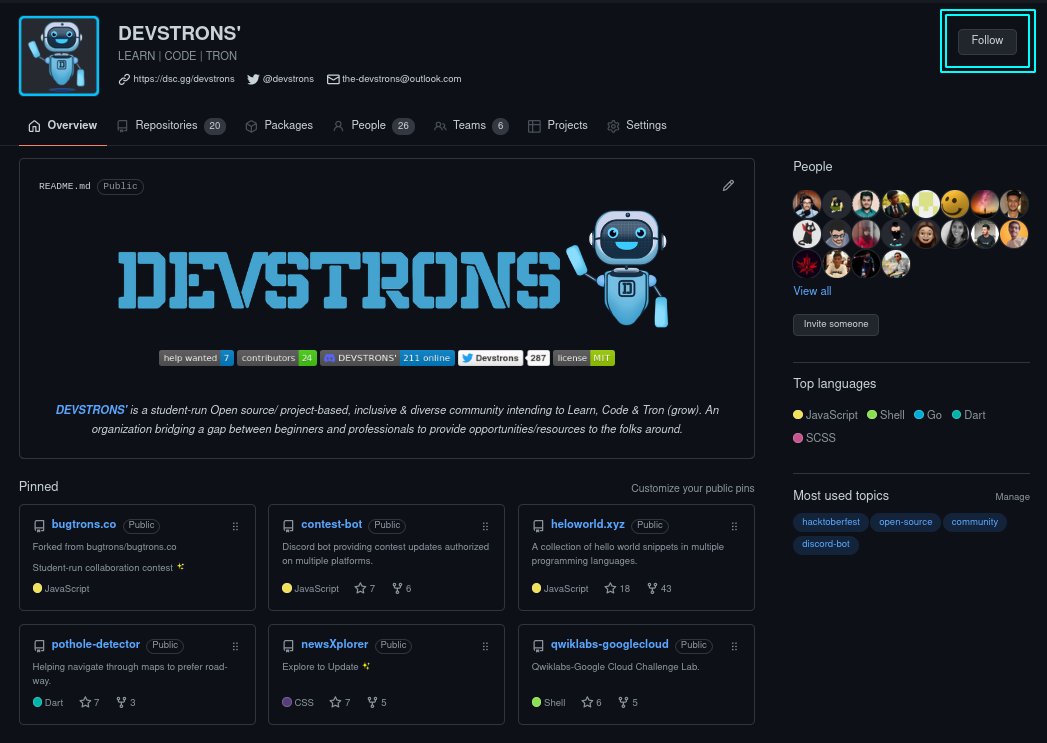Click the yellow smiley face member avatar
Image resolution: width=1047 pixels, height=743 pixels.
pyautogui.click(x=955, y=204)
